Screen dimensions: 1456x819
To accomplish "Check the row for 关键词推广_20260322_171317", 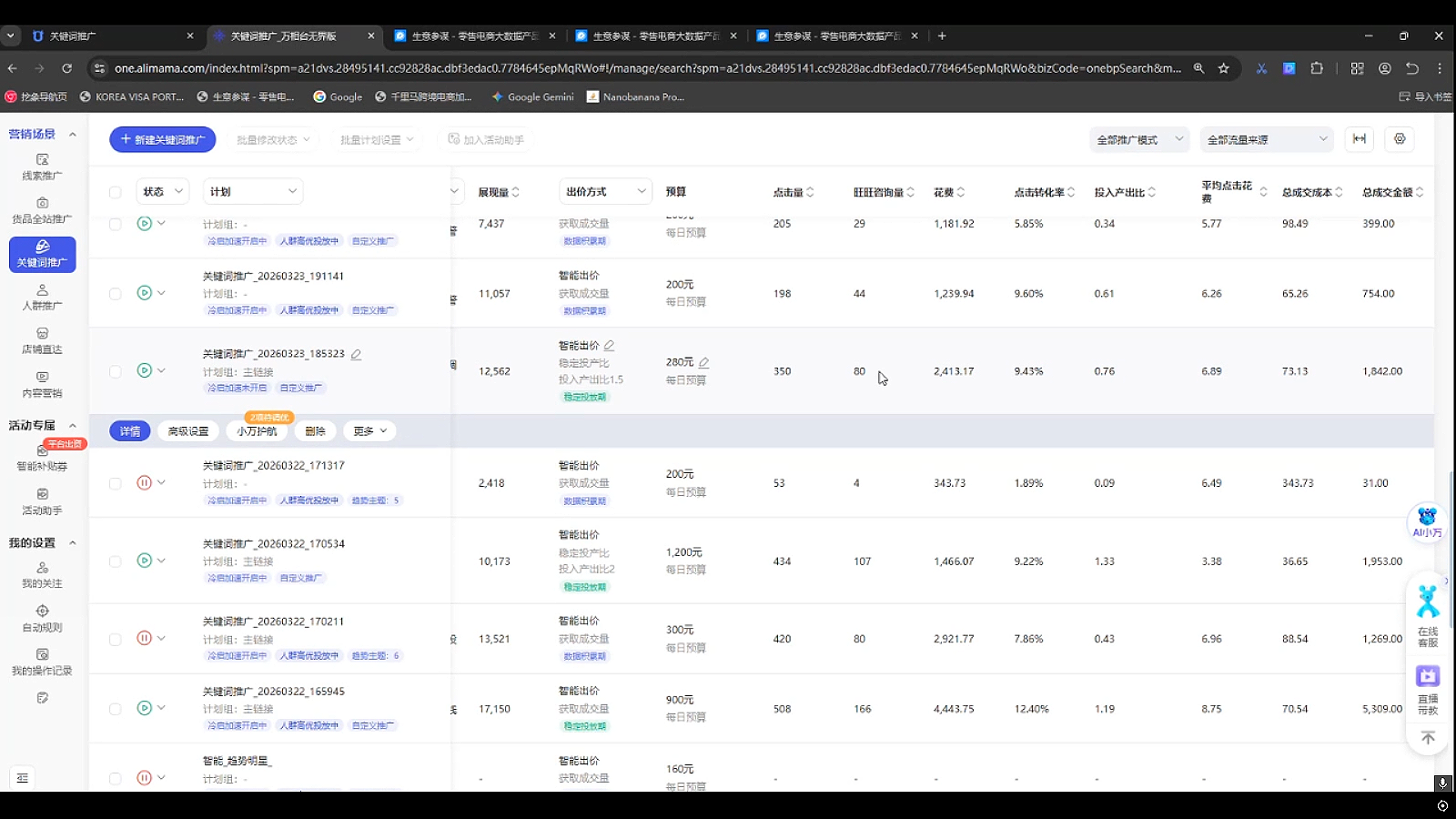I will 116,484.
